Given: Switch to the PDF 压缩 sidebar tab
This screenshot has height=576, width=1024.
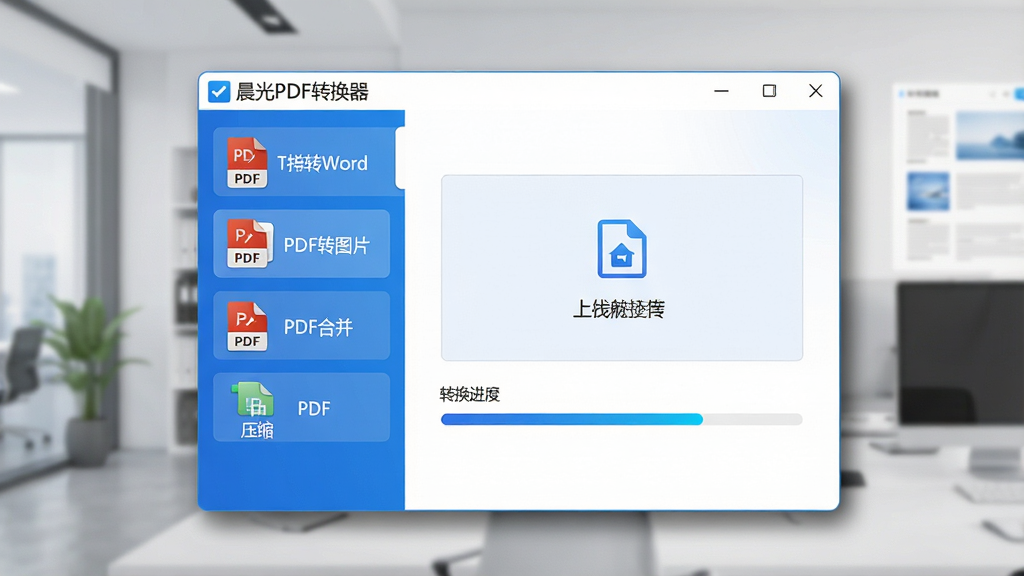Looking at the screenshot, I should tap(302, 408).
